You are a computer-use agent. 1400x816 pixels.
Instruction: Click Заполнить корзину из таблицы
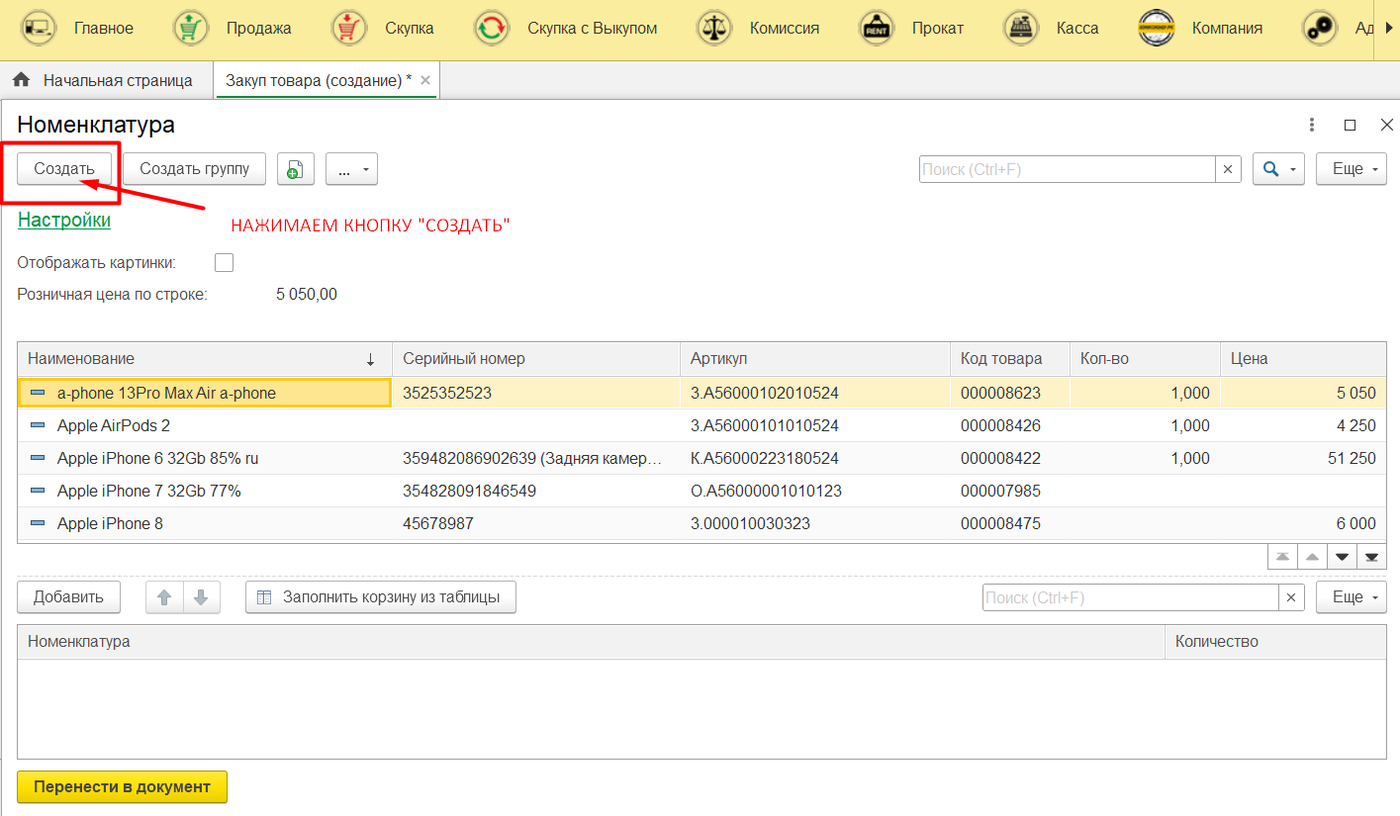[x=380, y=597]
